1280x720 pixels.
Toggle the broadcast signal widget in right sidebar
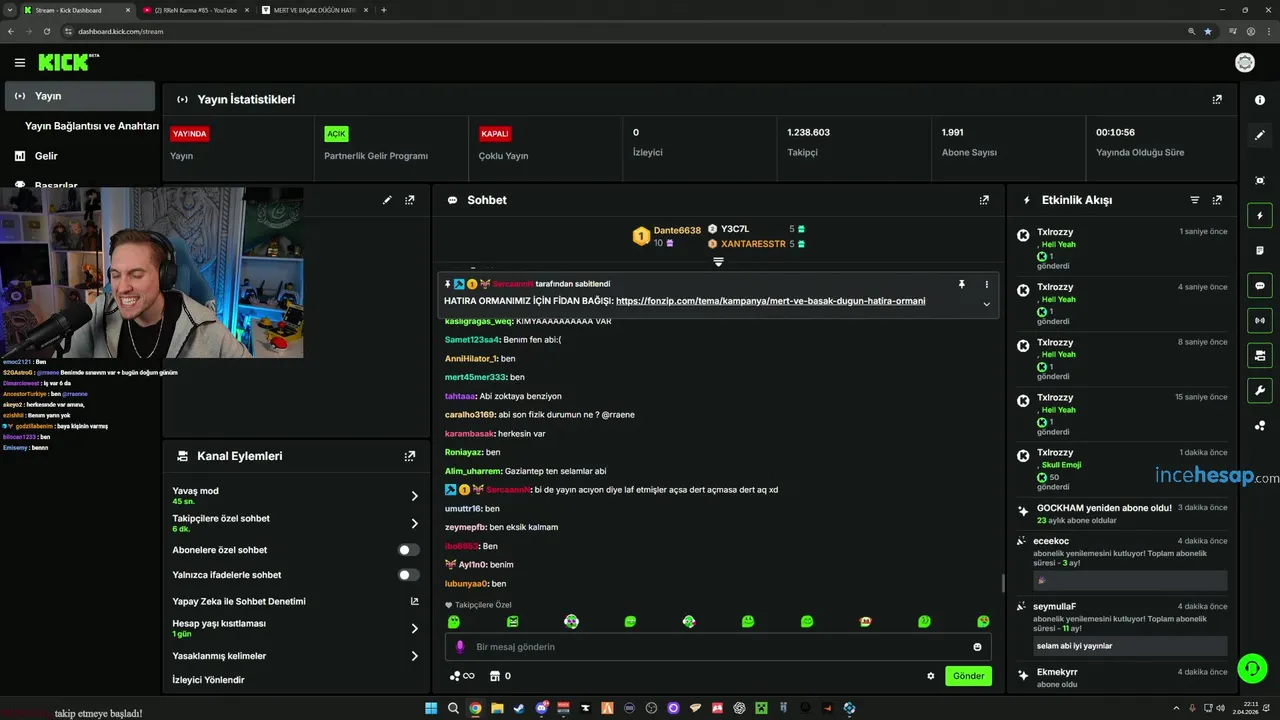[x=1260, y=320]
